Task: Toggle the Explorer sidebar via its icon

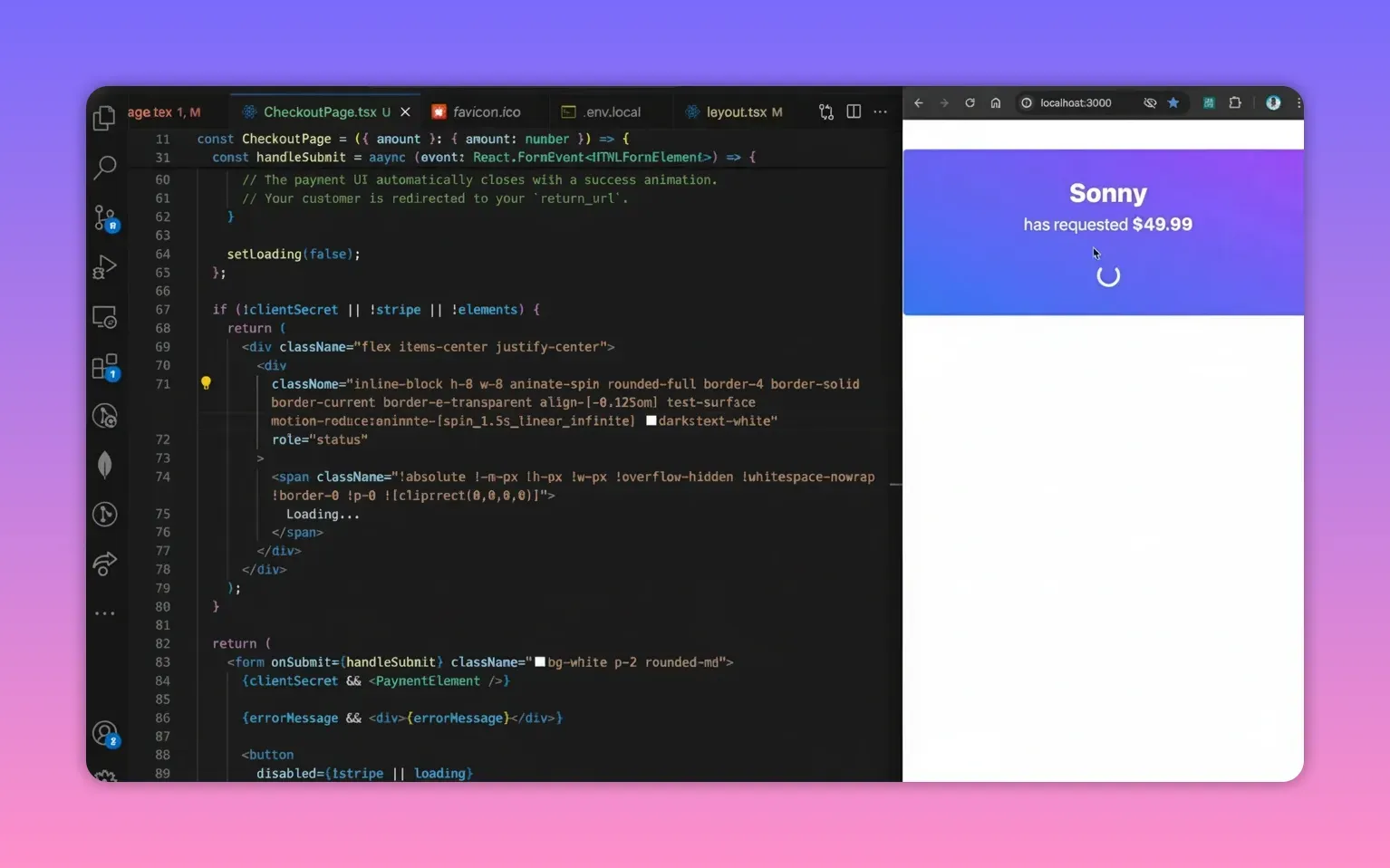Action: point(105,118)
